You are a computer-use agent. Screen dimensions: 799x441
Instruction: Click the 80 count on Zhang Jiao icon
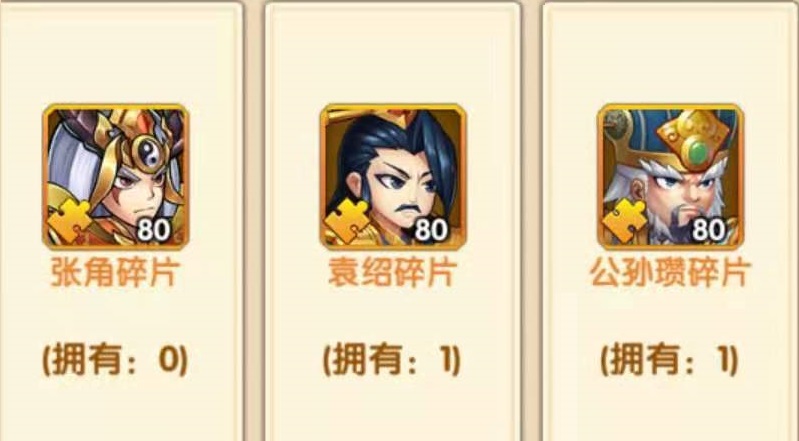tap(153, 229)
